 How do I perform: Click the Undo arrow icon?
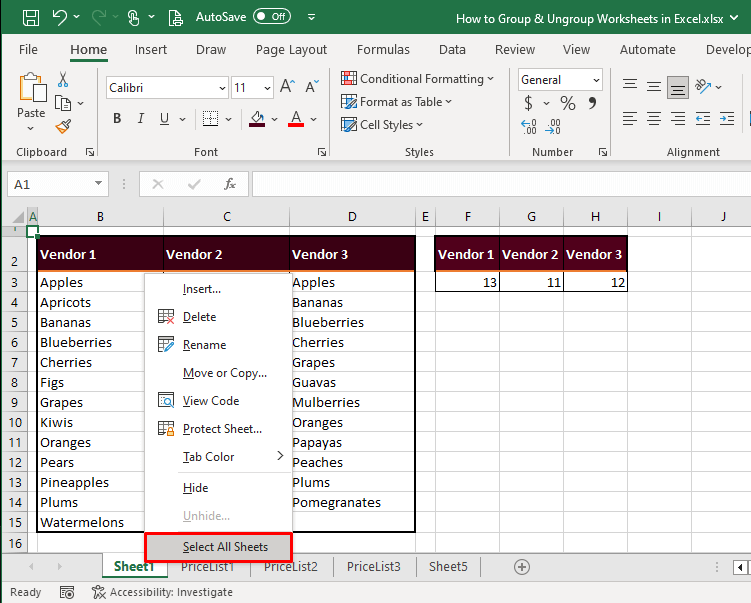click(60, 17)
